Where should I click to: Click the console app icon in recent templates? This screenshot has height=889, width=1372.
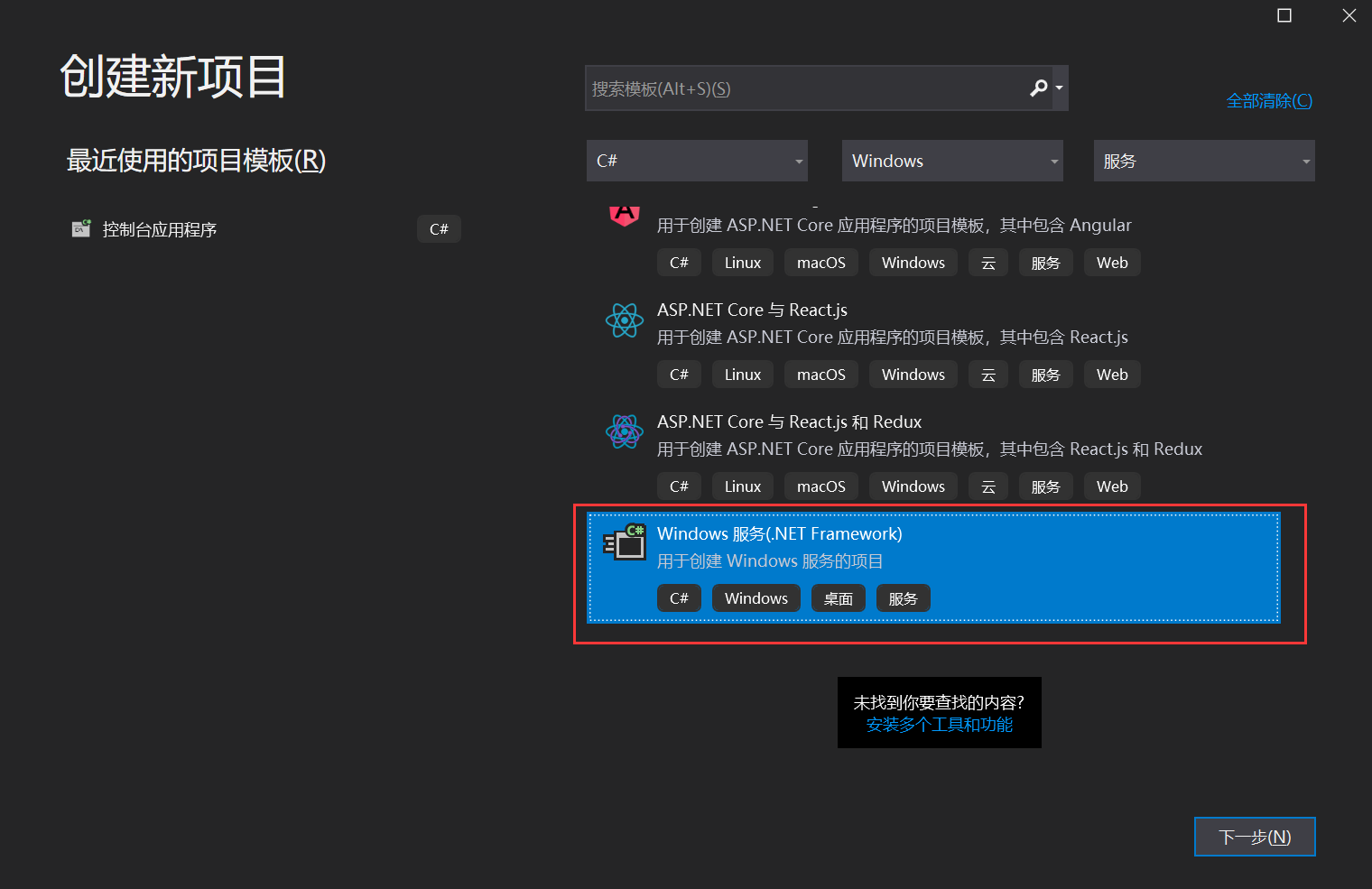(81, 228)
